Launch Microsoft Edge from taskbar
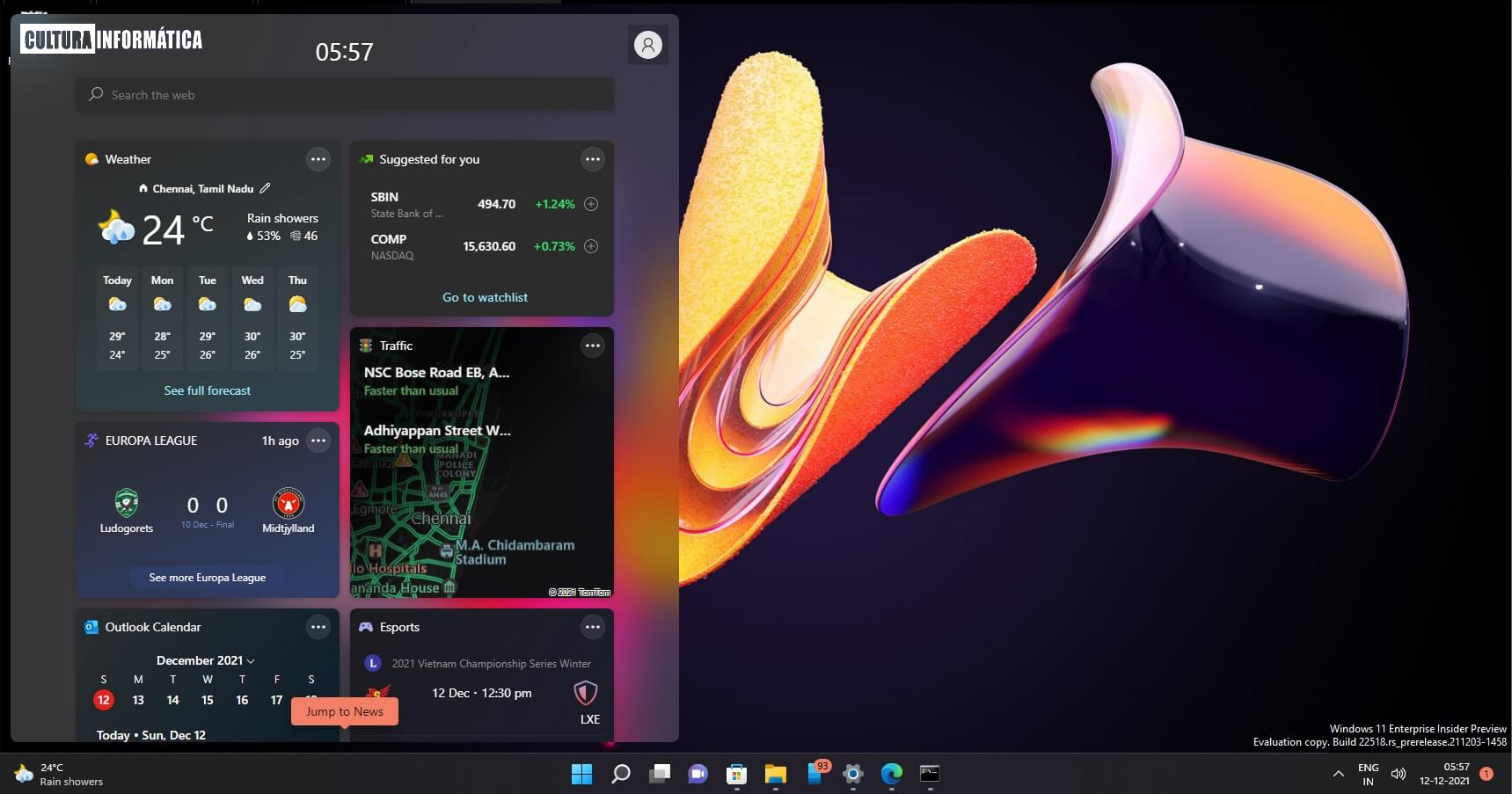Screen dimensions: 1512x794 (892, 774)
